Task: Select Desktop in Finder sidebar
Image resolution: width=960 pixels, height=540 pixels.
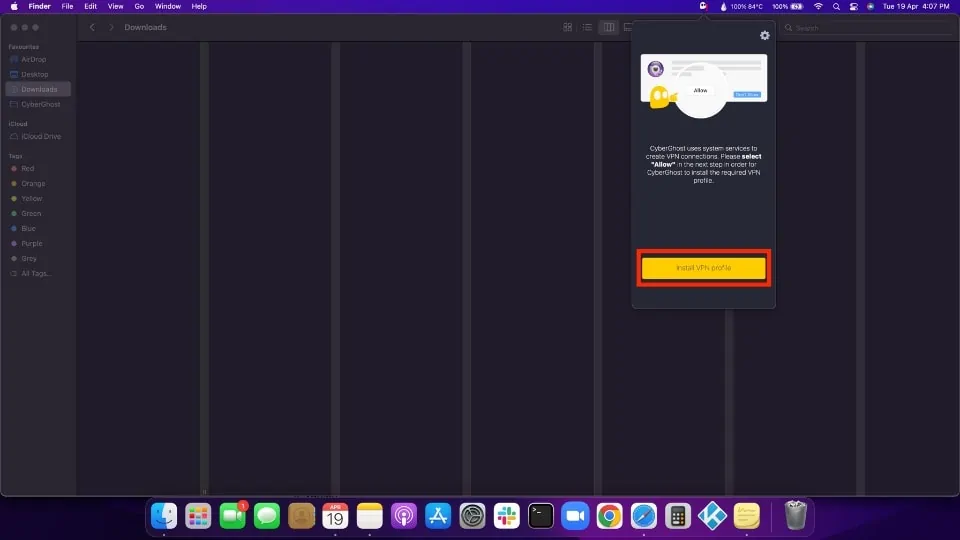Action: click(x=38, y=74)
